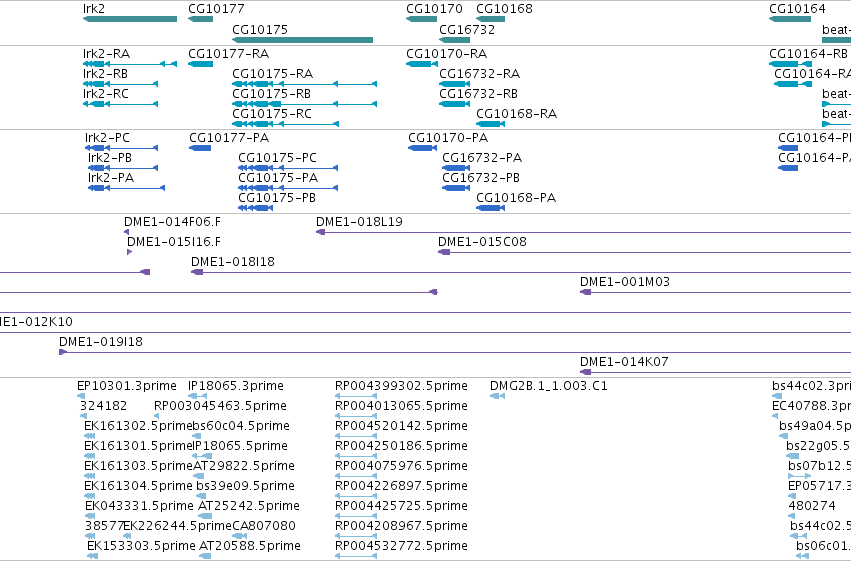Select EST RP003045463.5prime
Screen dimensions: 851x561
(156, 416)
